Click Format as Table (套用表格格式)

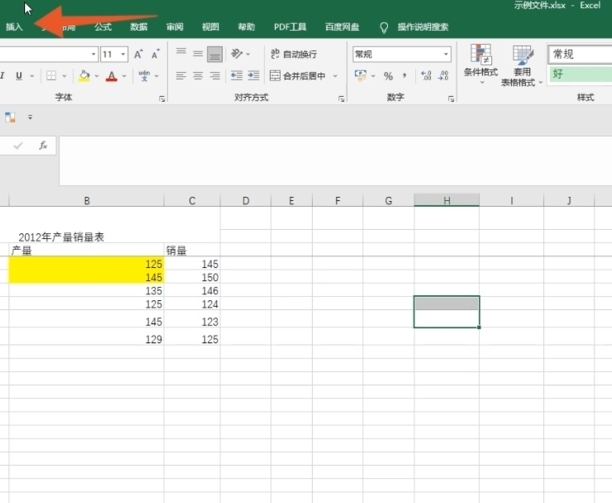[x=522, y=66]
